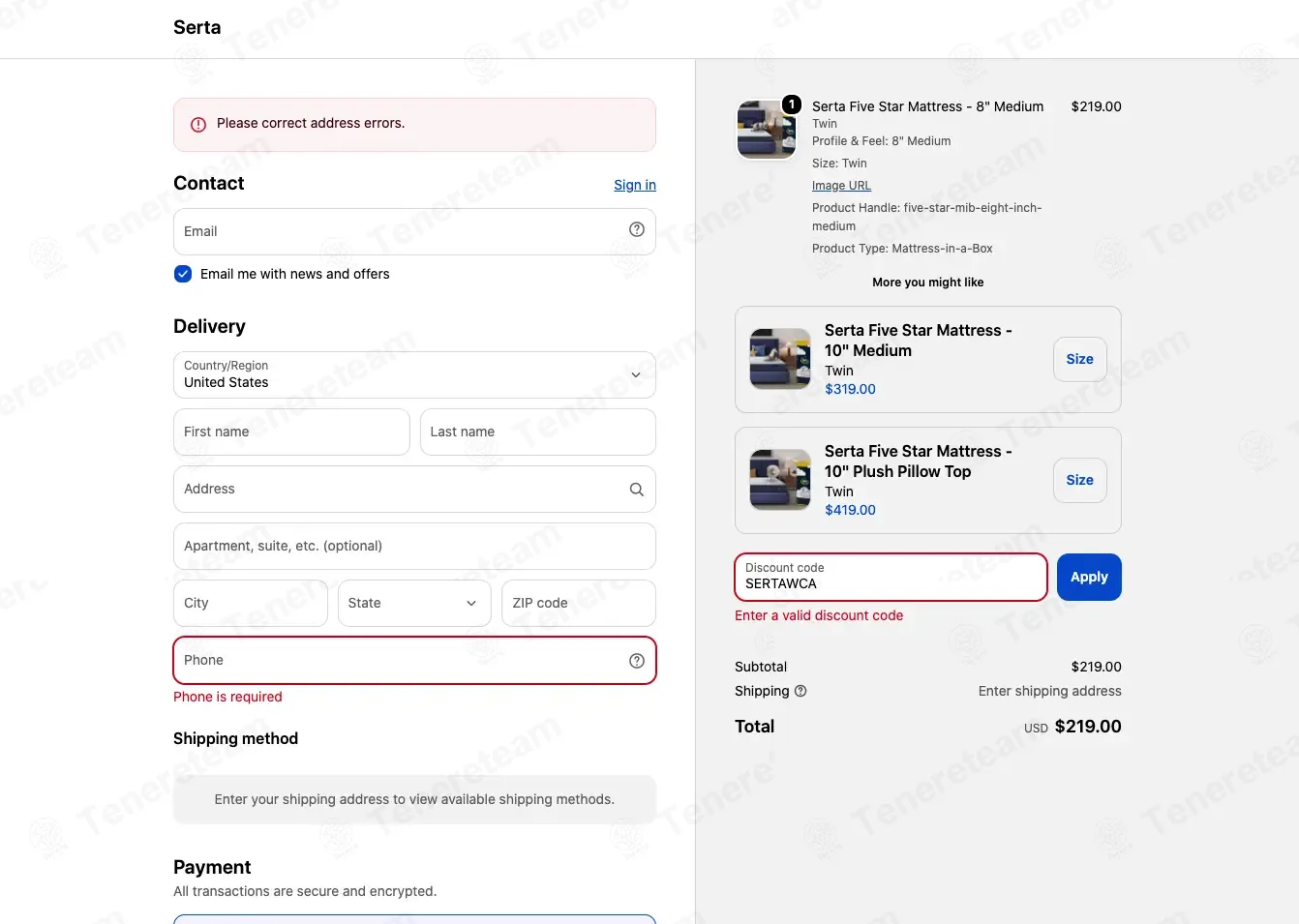Screen dimensions: 1299x924
Task: Focus the ZIP code field
Action: pos(578,603)
